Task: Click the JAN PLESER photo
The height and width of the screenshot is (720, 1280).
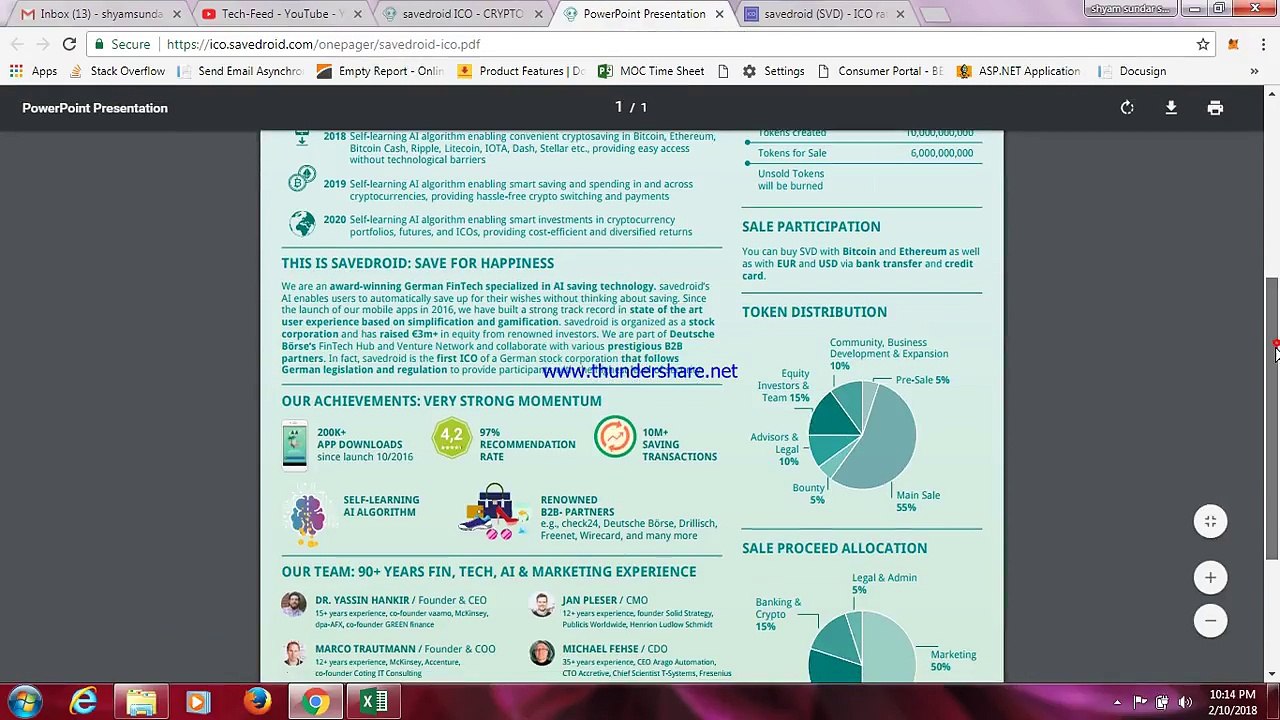Action: click(x=542, y=604)
